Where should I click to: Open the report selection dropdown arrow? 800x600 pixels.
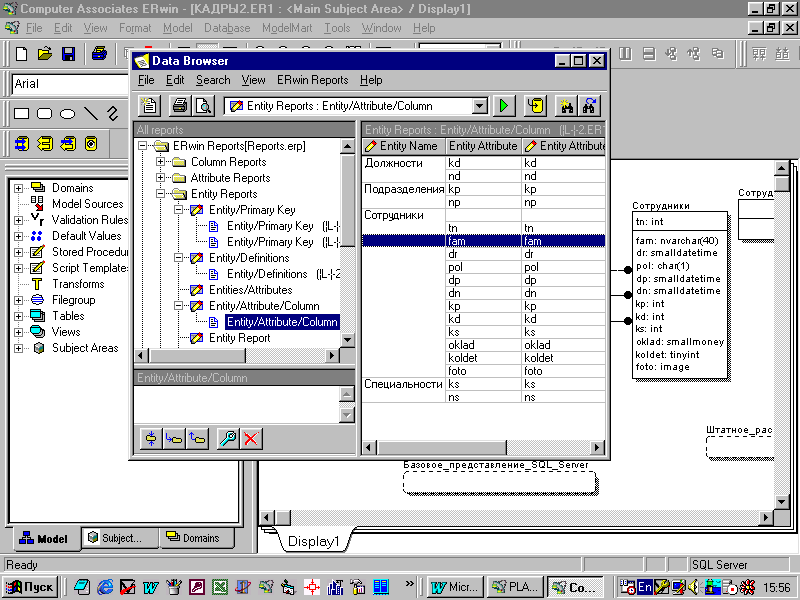480,106
